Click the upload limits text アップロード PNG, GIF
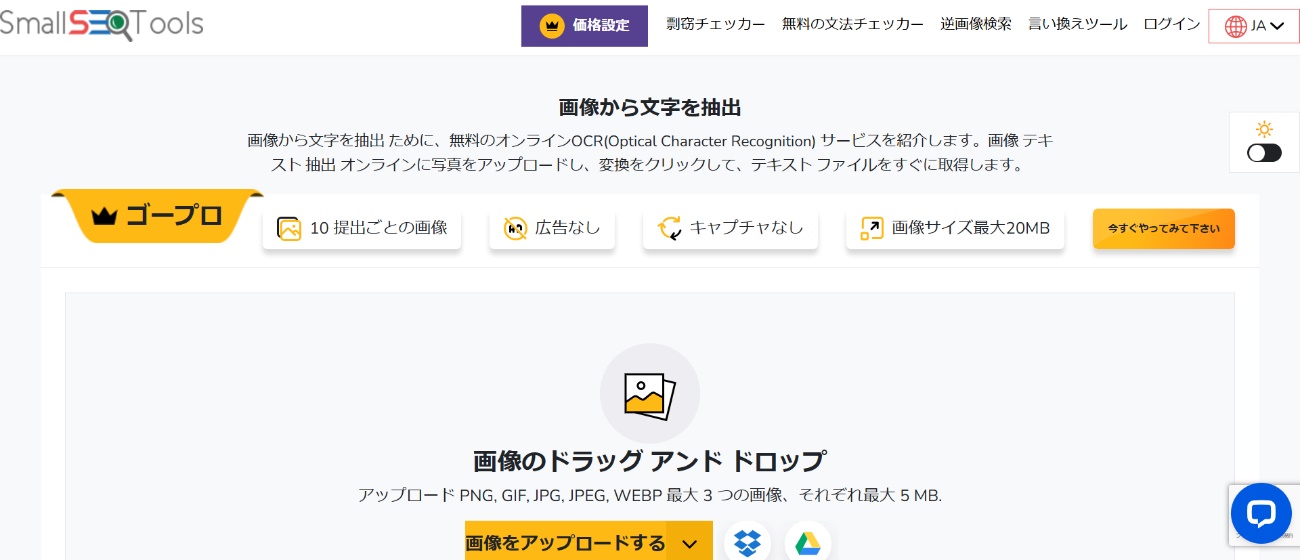This screenshot has width=1300, height=560. [650, 495]
